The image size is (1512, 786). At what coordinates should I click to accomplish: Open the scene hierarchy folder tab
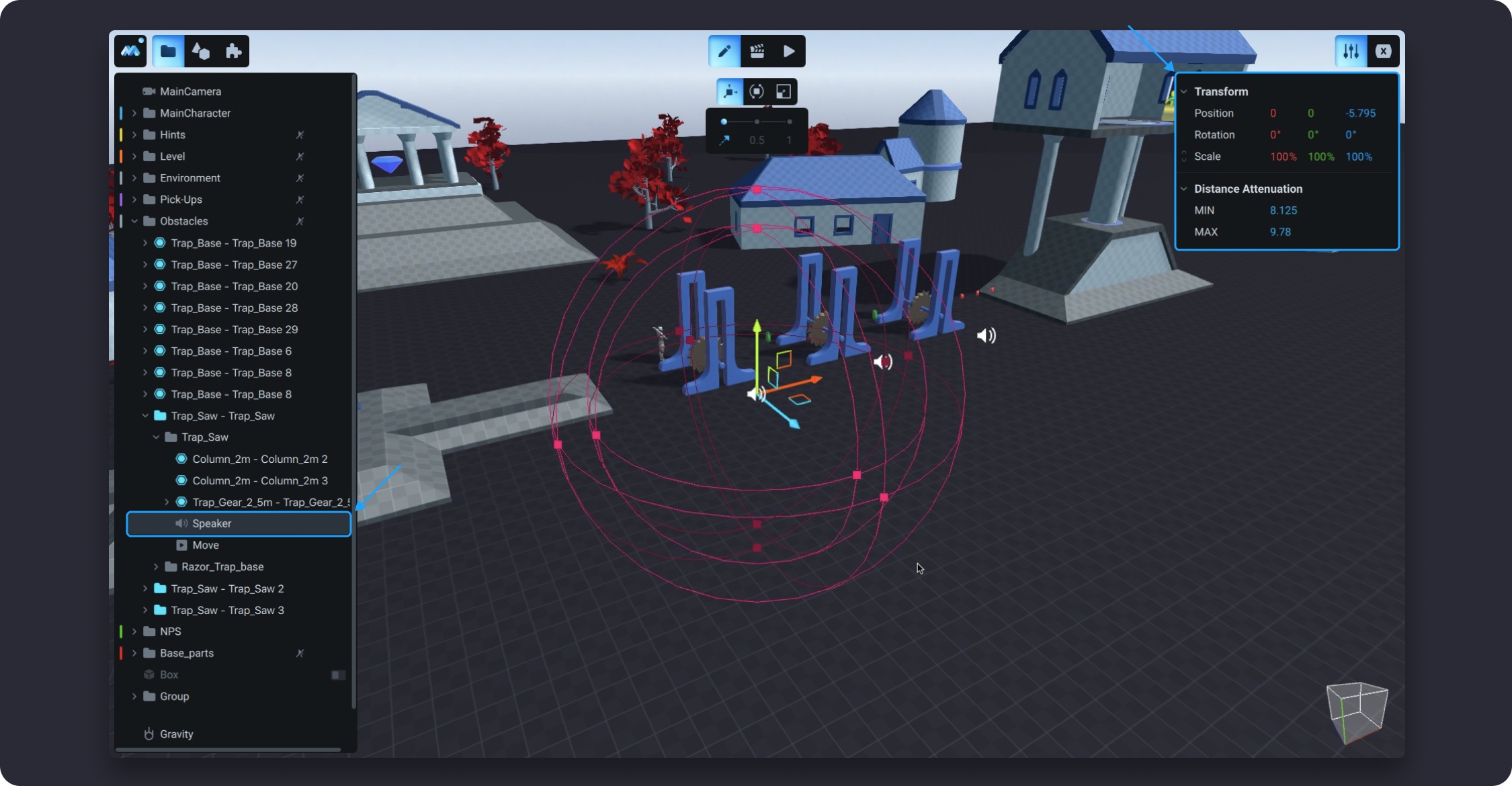[x=168, y=51]
